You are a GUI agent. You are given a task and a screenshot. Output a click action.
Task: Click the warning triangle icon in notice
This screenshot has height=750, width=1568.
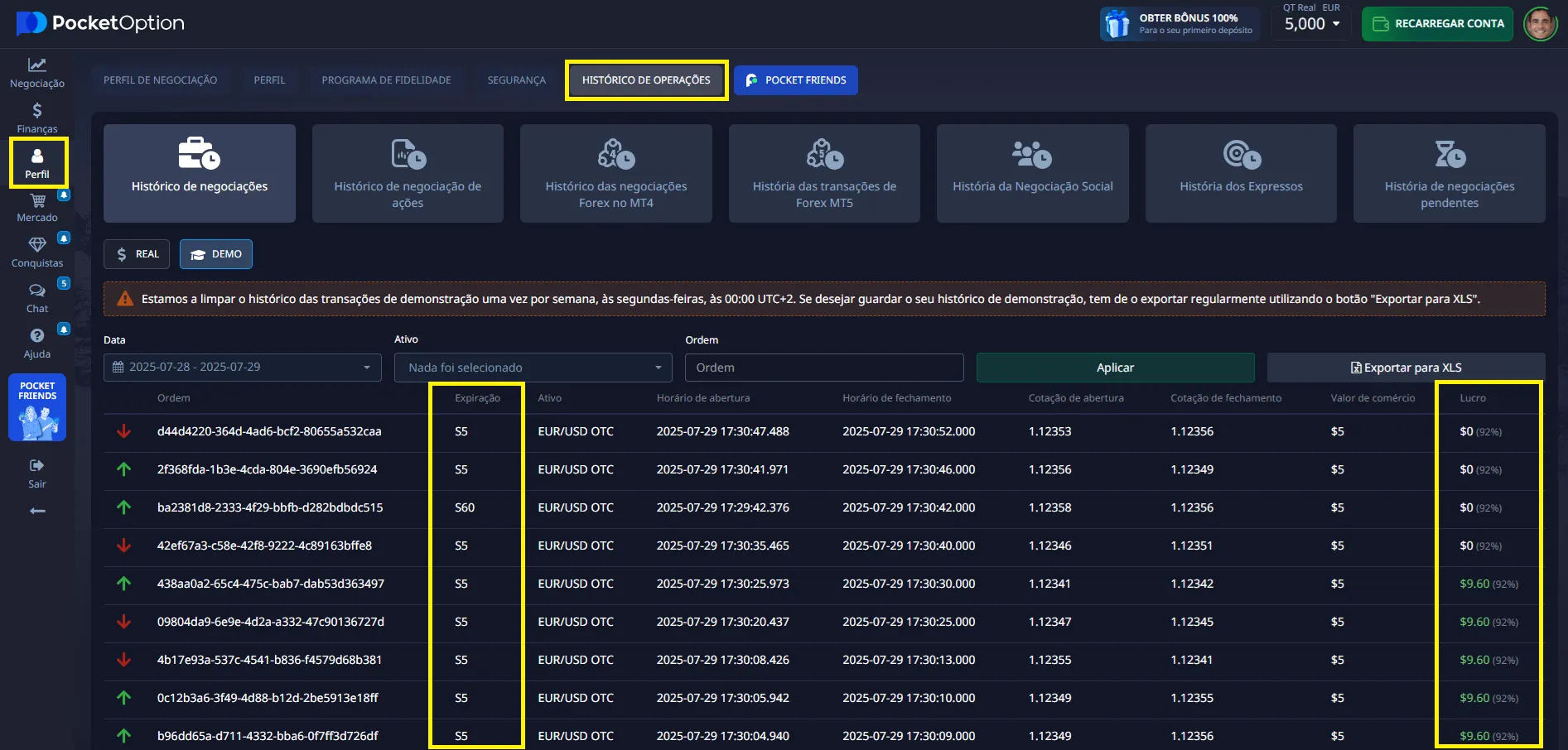[x=125, y=299]
